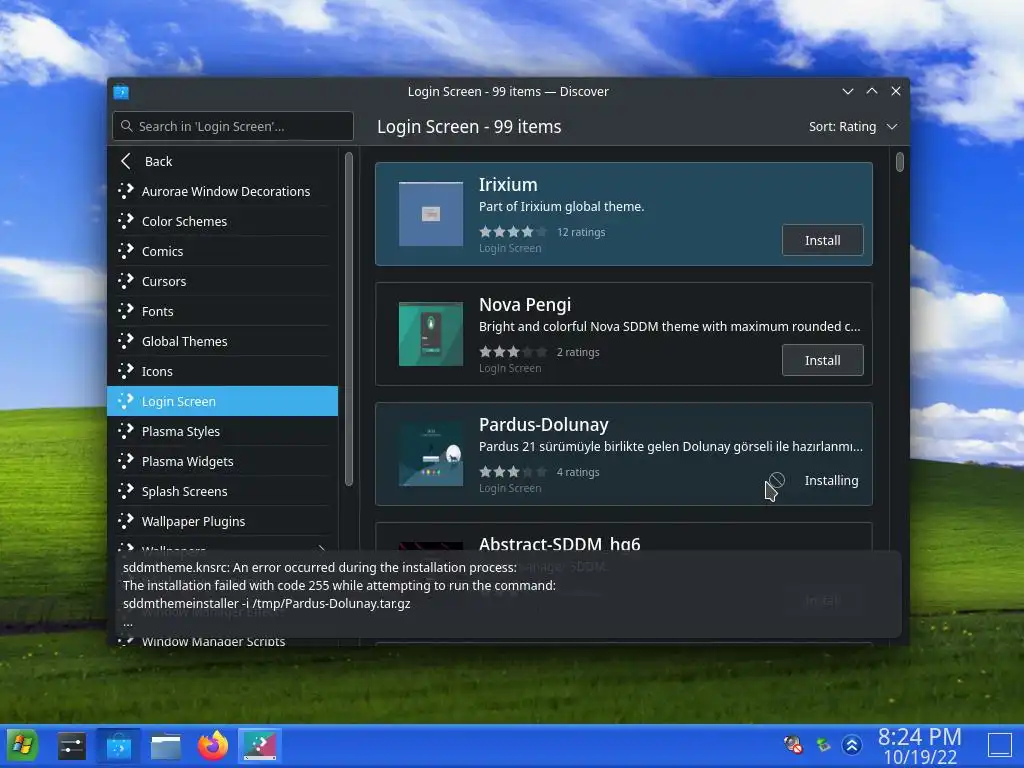
Task: Click Pardus-Dolunay's 'Pardus 21 sürümüyle' description
Action: click(671, 447)
